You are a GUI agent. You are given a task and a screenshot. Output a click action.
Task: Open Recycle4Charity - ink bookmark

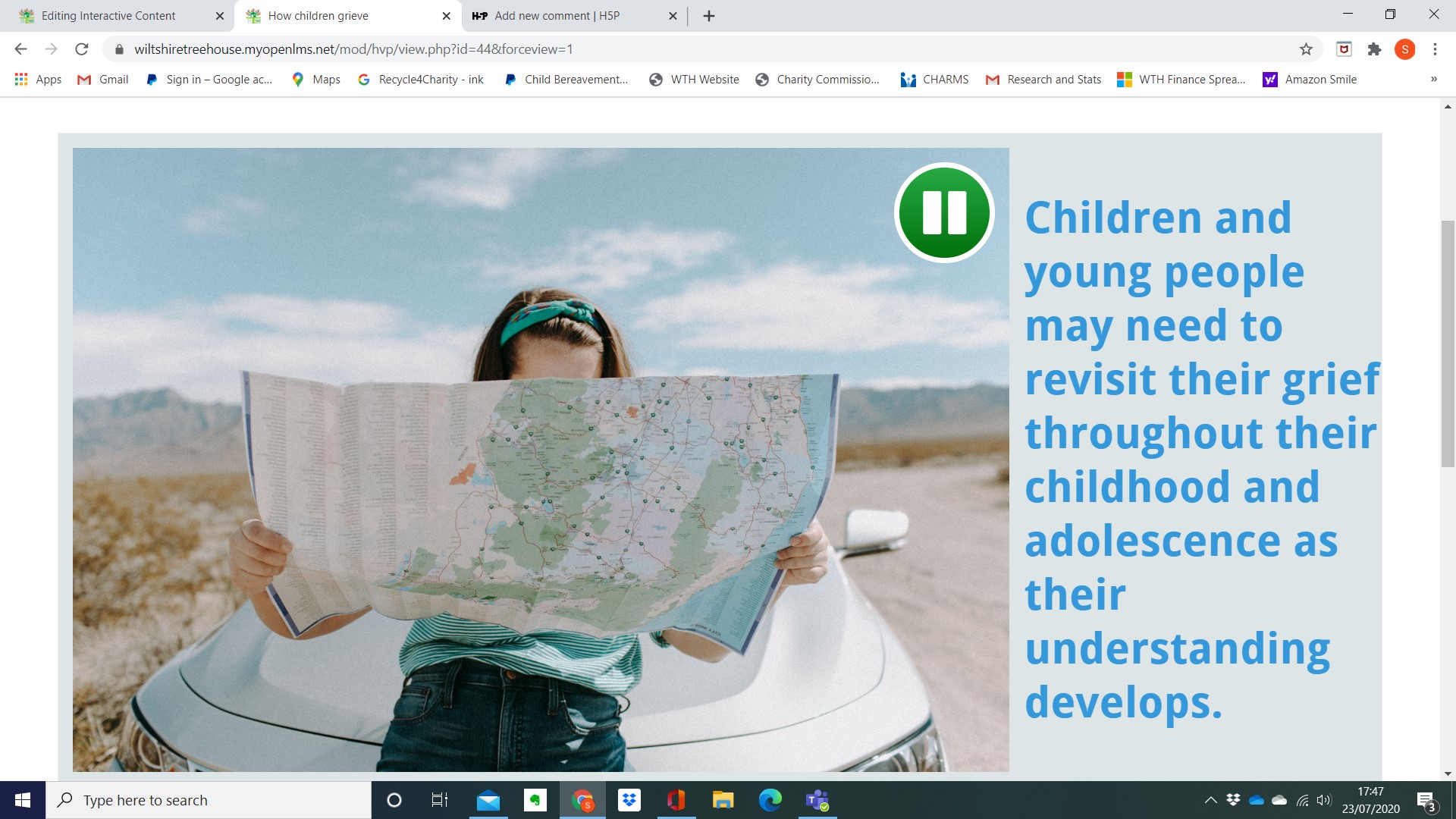[421, 80]
